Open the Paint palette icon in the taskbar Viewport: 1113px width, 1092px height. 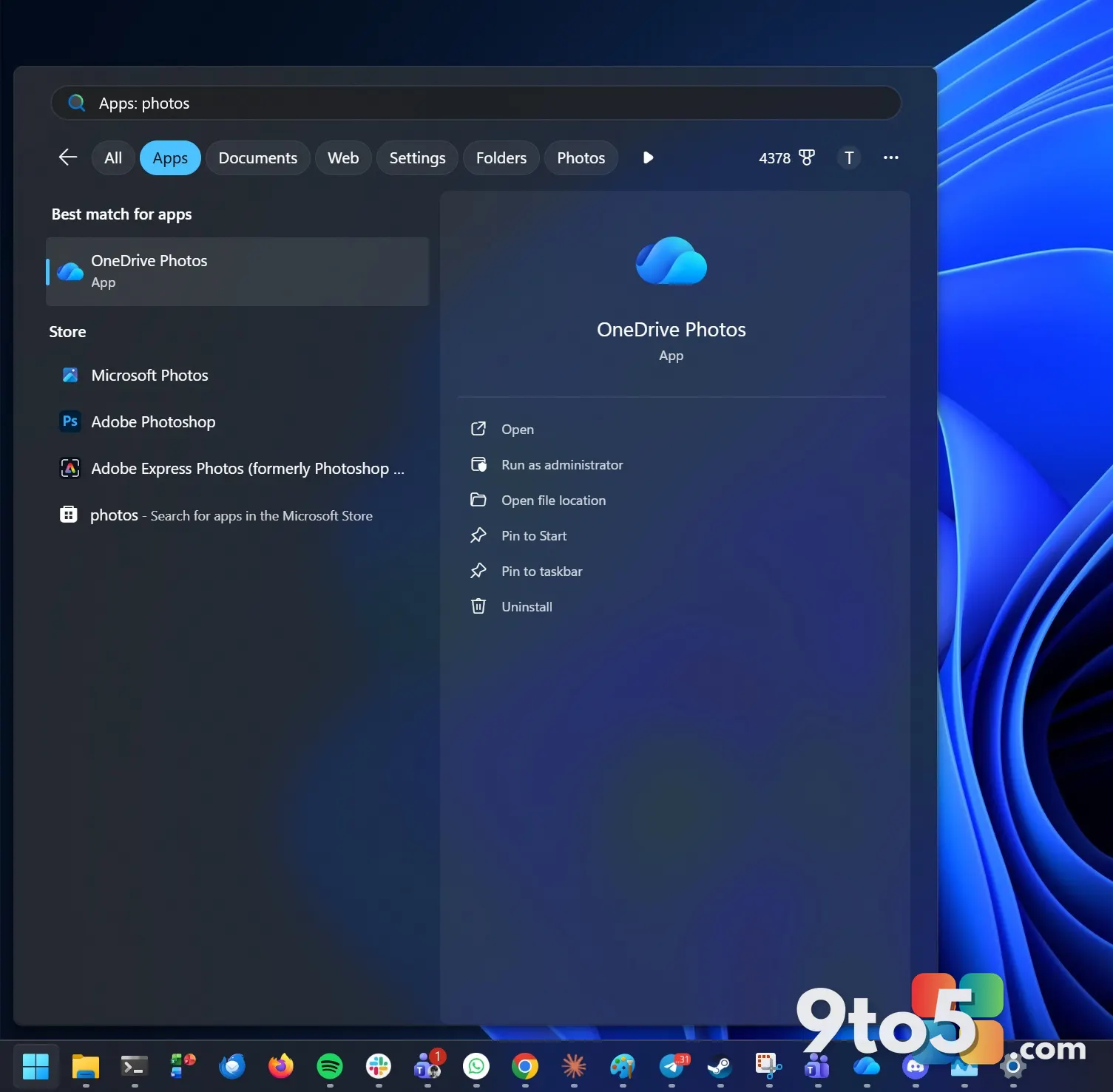(x=623, y=1066)
